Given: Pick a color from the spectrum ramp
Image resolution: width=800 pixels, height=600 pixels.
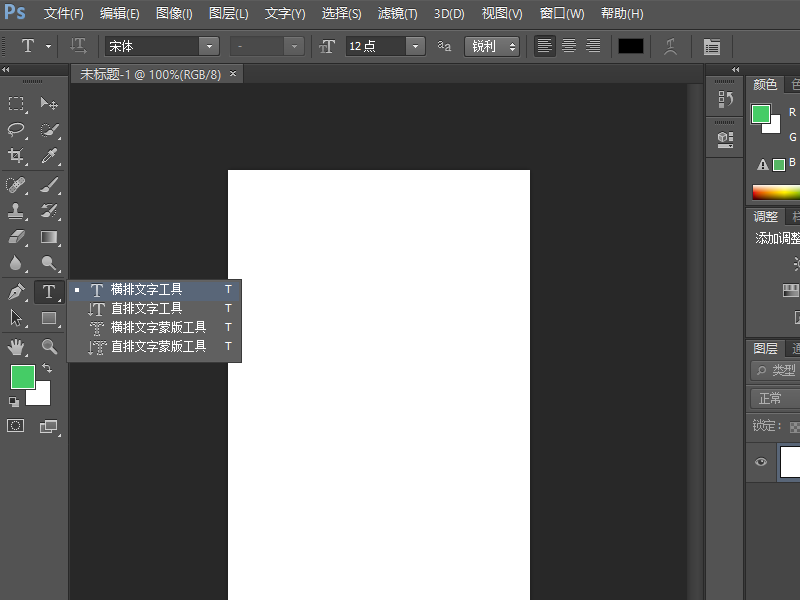Looking at the screenshot, I should (x=776, y=192).
